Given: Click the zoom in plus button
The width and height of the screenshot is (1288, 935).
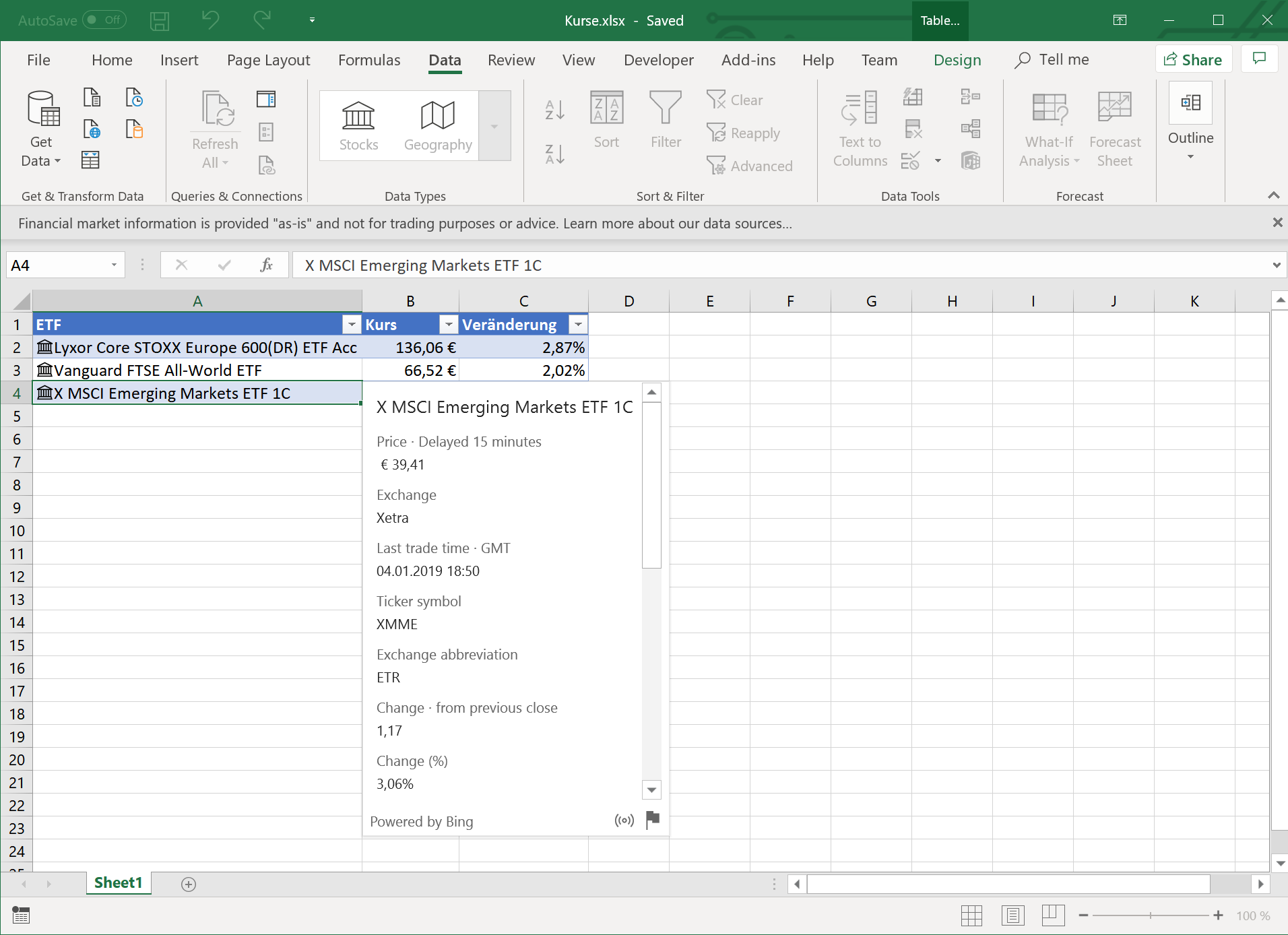Looking at the screenshot, I should 1218,915.
